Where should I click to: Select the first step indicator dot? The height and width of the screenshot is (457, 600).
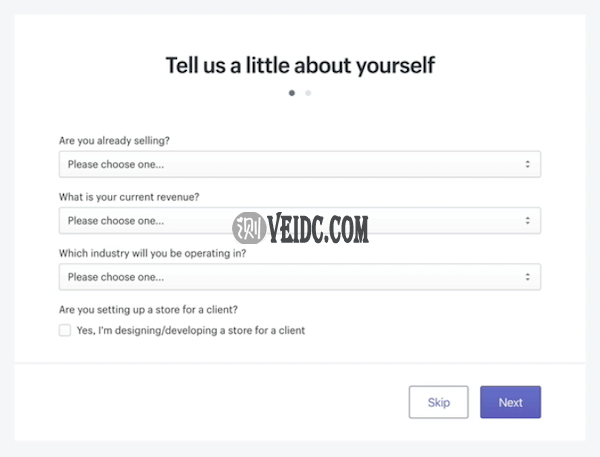(x=292, y=93)
